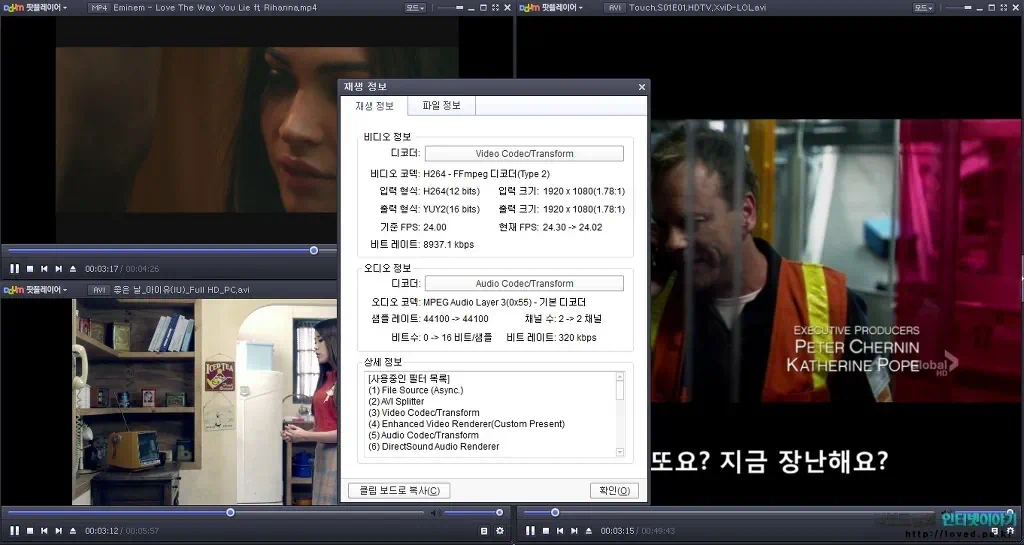Maximize the Eminem player window
1024x545 pixels.
(483, 8)
